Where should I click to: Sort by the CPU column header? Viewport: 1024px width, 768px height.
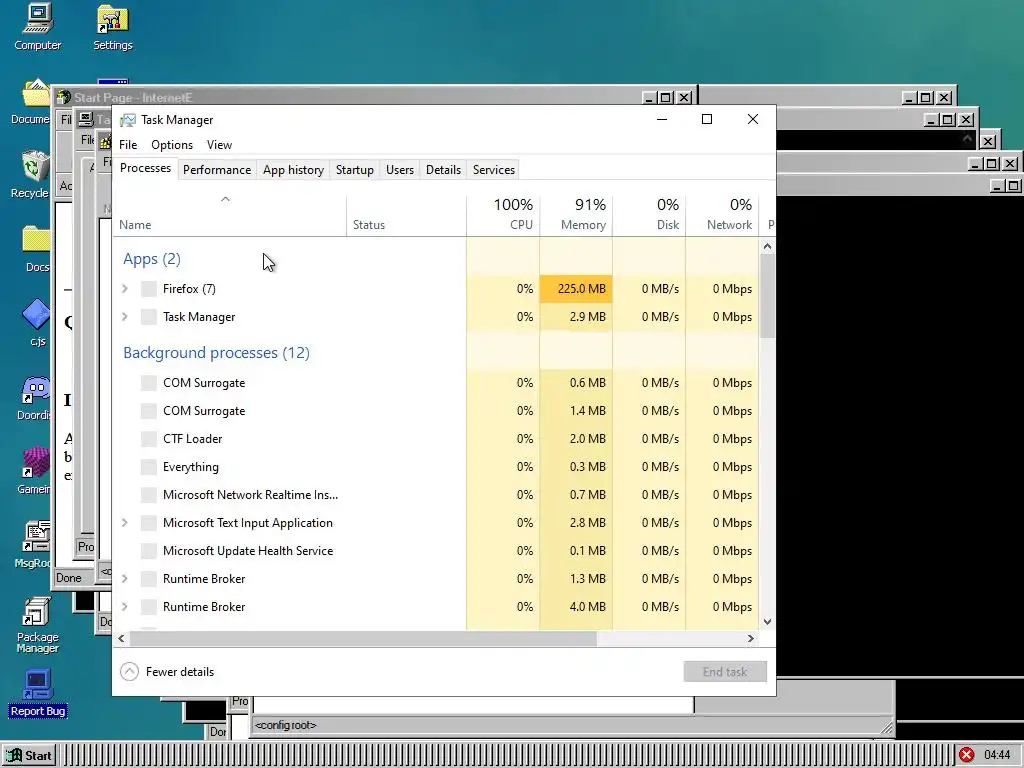pyautogui.click(x=503, y=214)
